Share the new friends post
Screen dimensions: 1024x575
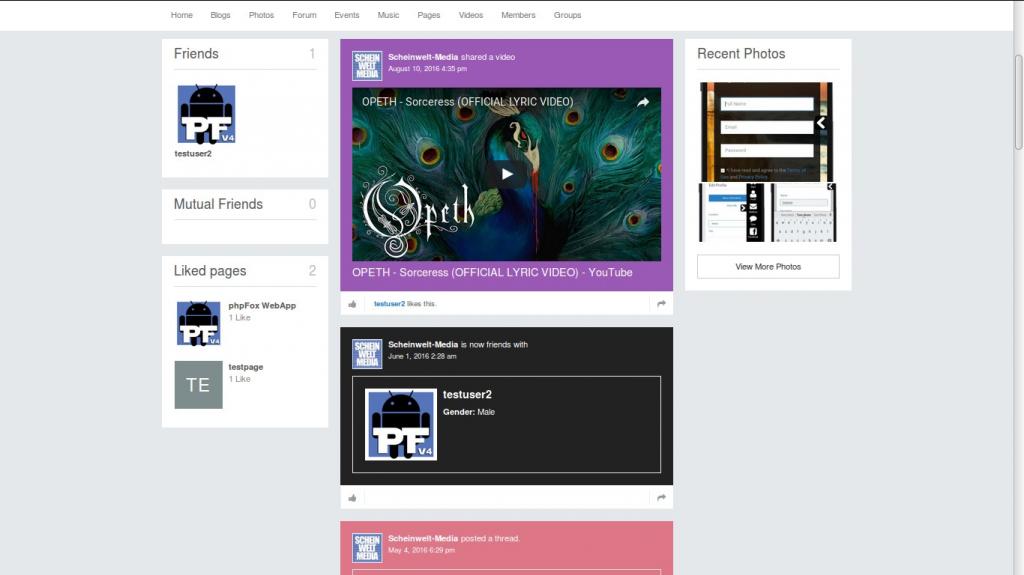(x=660, y=498)
